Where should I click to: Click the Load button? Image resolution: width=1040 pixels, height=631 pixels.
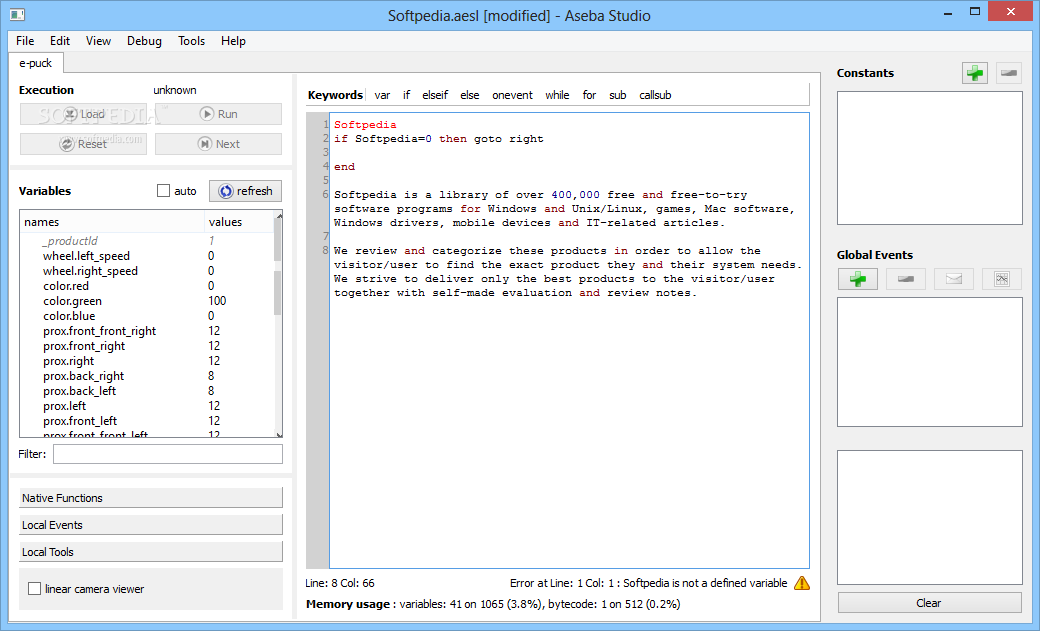(x=84, y=114)
